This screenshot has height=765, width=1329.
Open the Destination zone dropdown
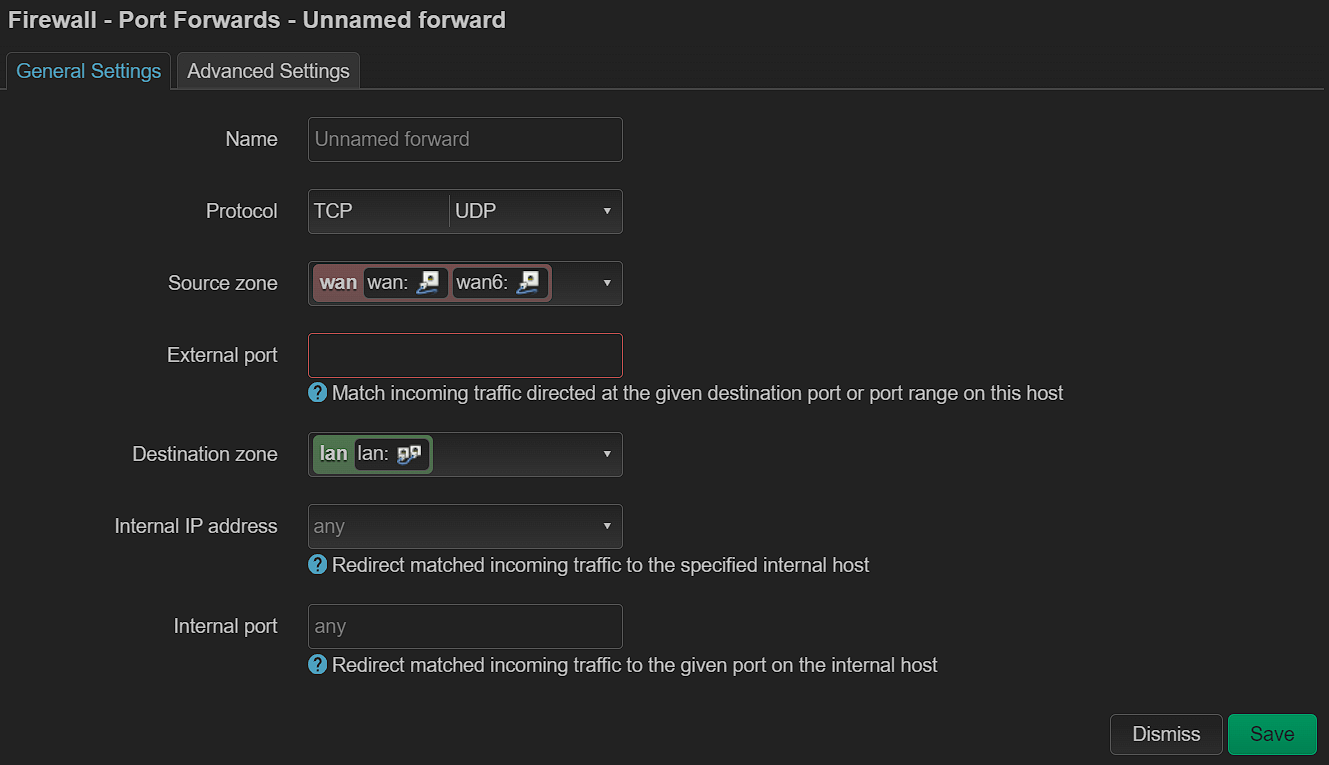click(607, 454)
